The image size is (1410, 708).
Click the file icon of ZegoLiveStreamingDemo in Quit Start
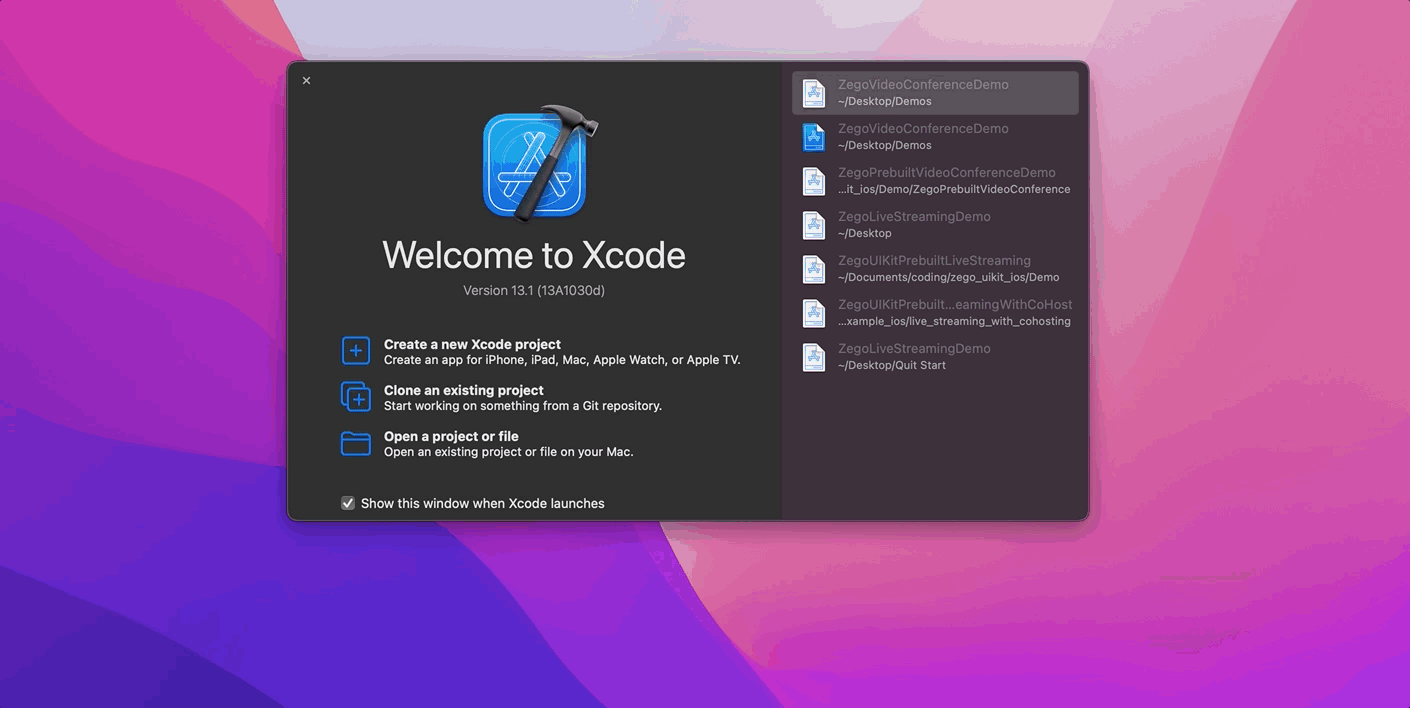(814, 357)
